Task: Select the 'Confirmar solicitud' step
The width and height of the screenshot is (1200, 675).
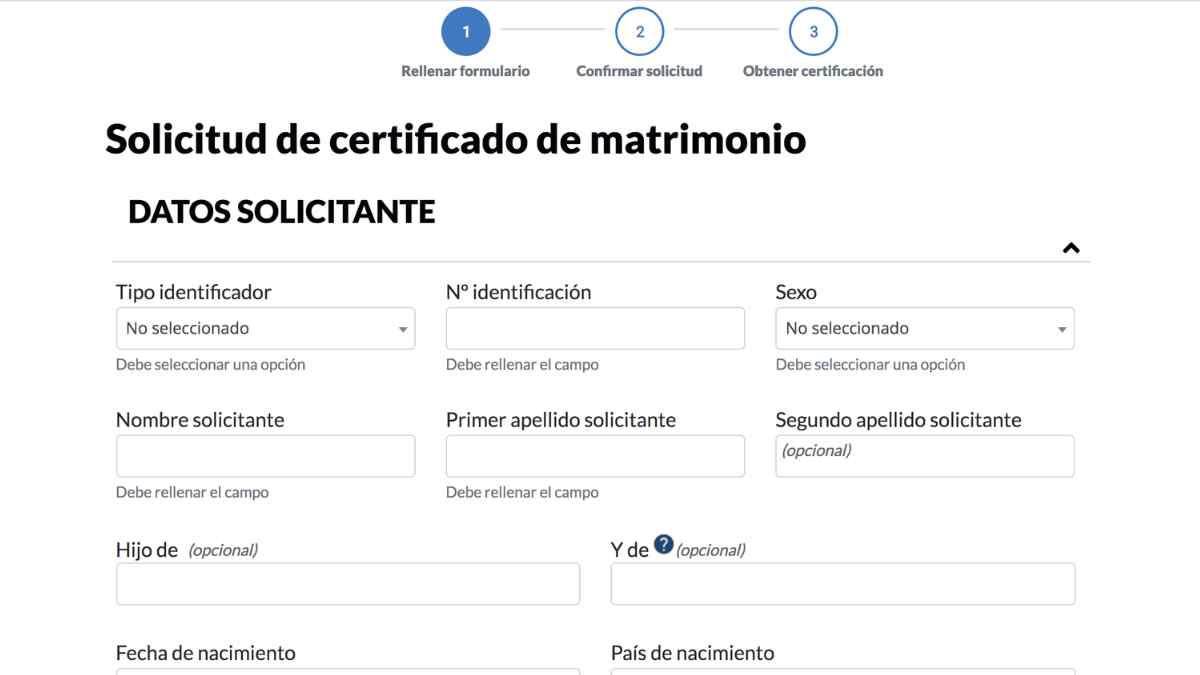Action: [x=639, y=71]
